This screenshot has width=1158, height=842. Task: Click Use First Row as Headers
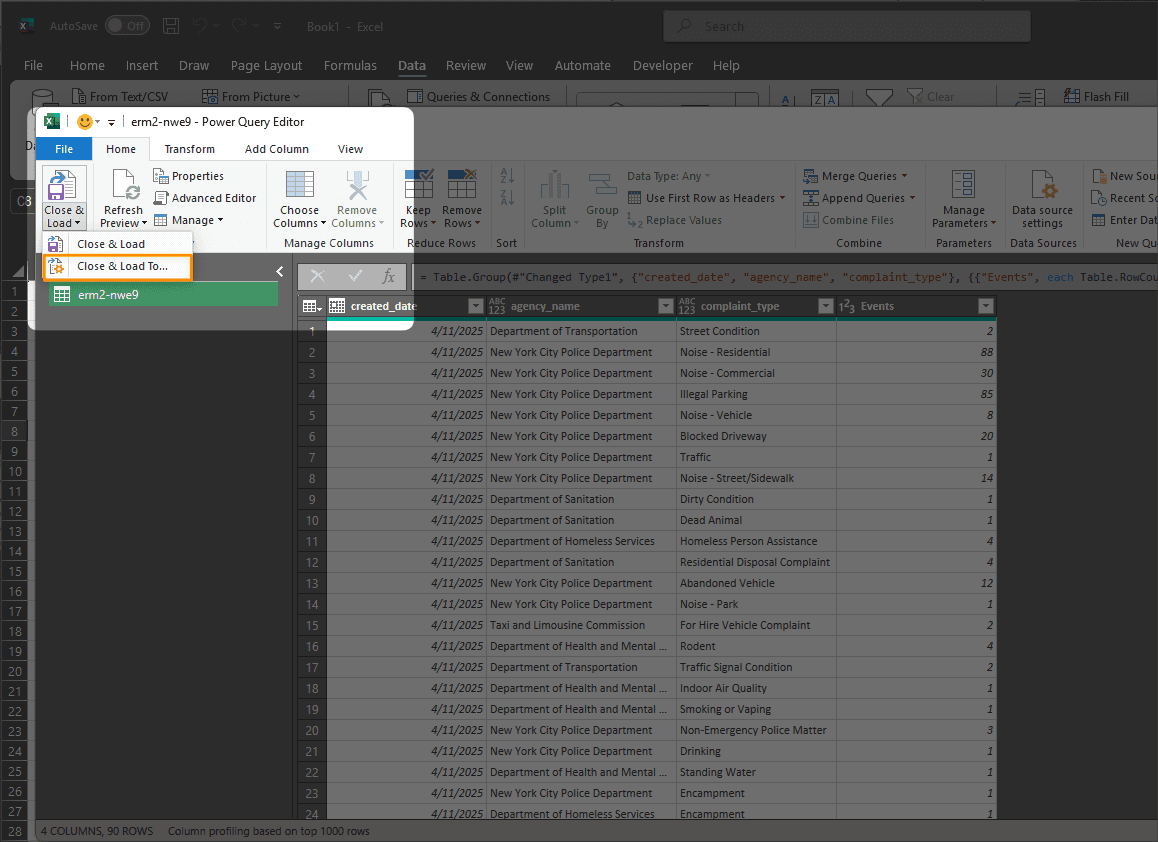point(706,198)
